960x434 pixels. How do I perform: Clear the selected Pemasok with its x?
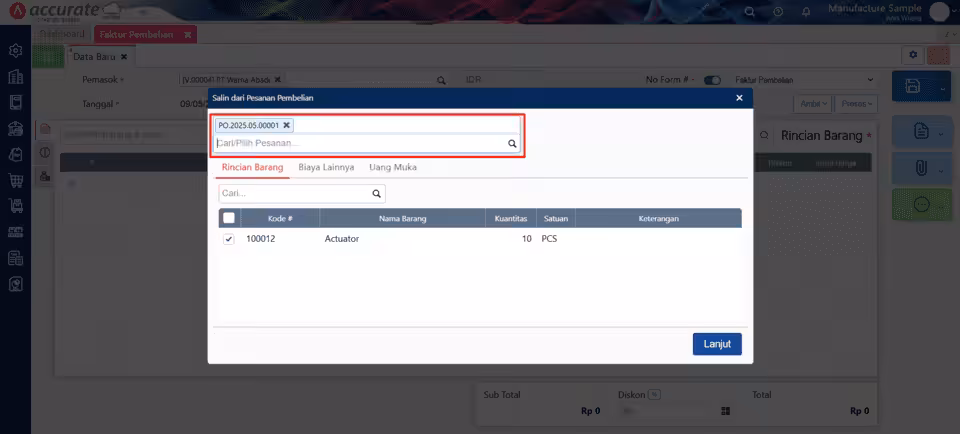(x=277, y=80)
